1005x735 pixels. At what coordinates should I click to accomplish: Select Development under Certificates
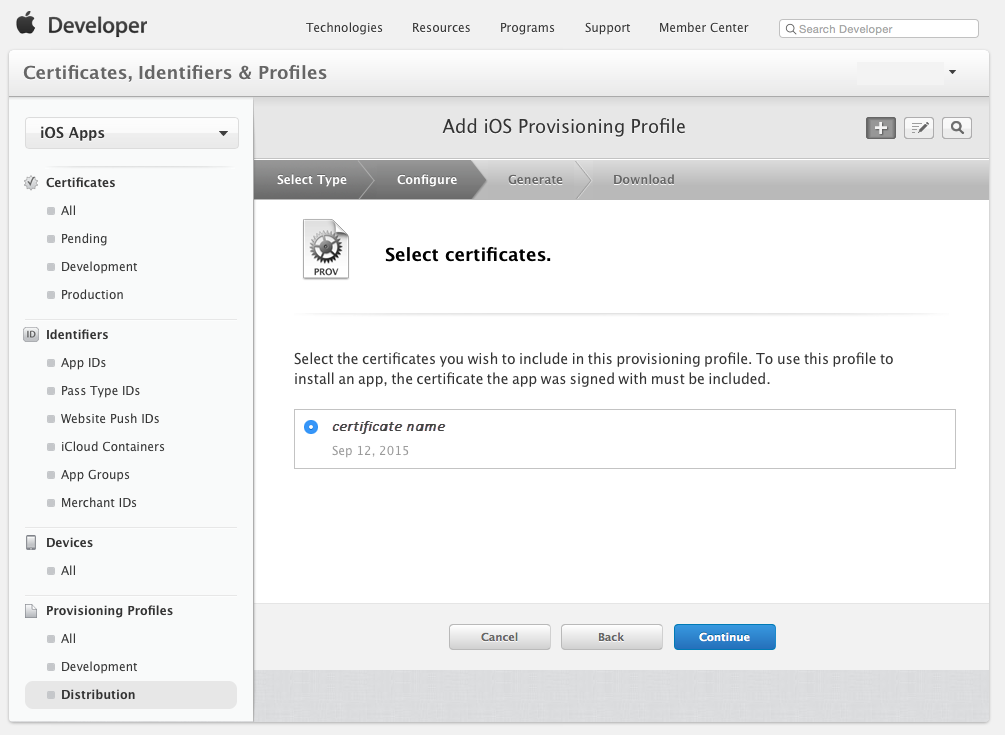coord(101,266)
